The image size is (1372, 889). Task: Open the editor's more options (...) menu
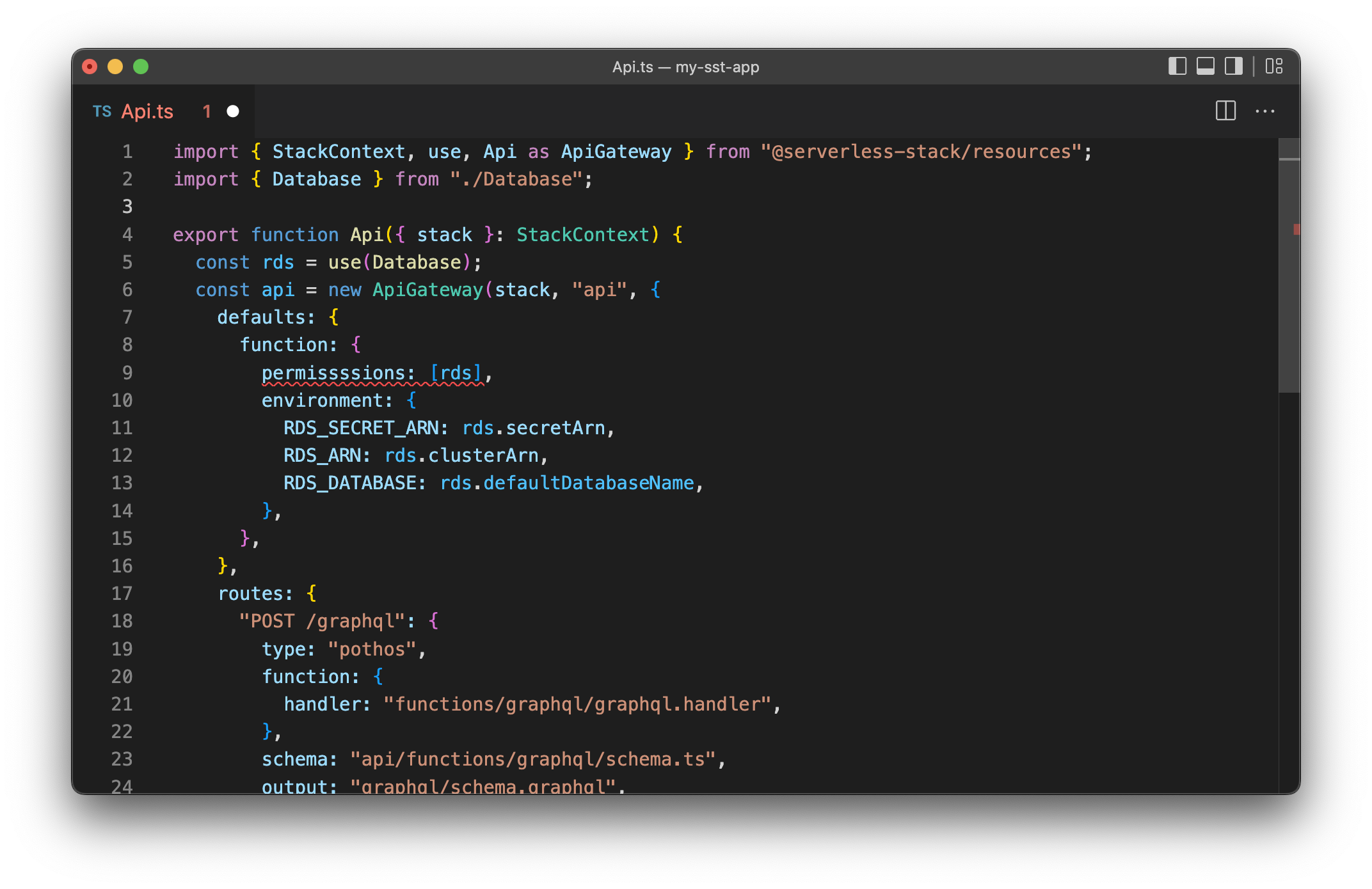tap(1266, 111)
